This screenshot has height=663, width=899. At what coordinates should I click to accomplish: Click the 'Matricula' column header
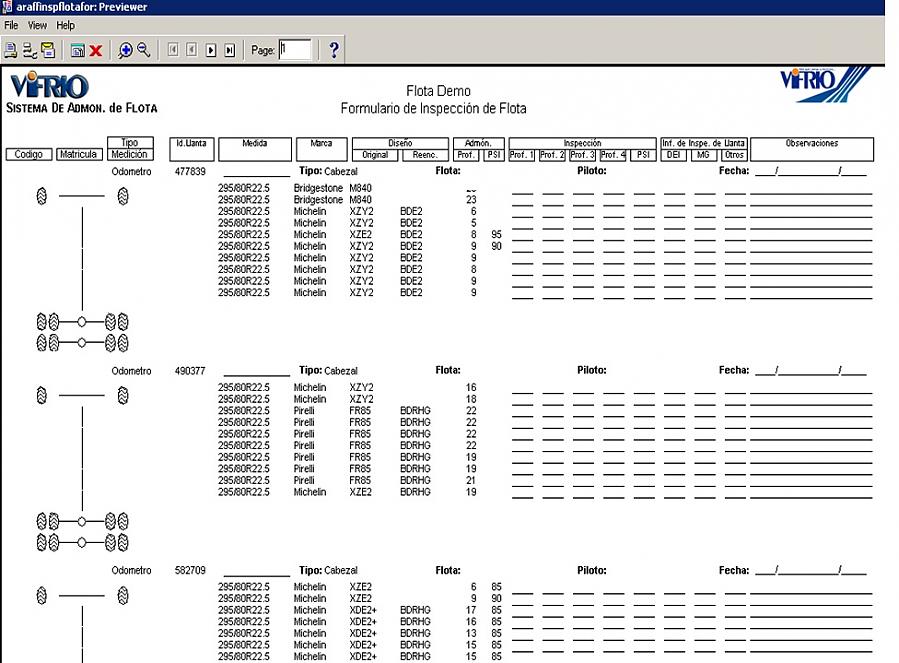click(79, 154)
